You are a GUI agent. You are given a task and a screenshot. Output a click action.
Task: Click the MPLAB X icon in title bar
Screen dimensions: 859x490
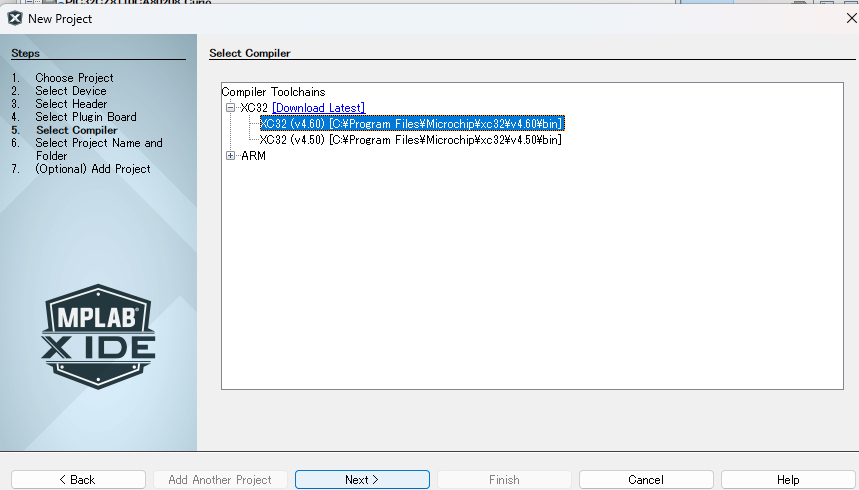point(15,18)
